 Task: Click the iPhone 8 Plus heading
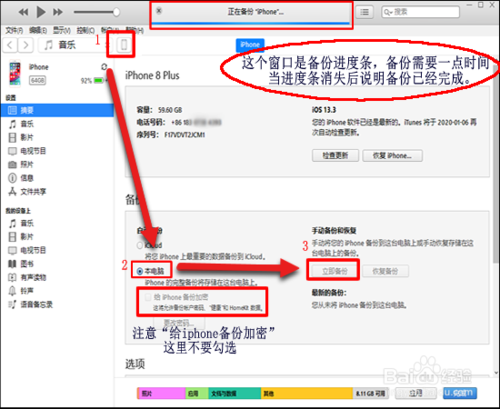click(x=152, y=76)
